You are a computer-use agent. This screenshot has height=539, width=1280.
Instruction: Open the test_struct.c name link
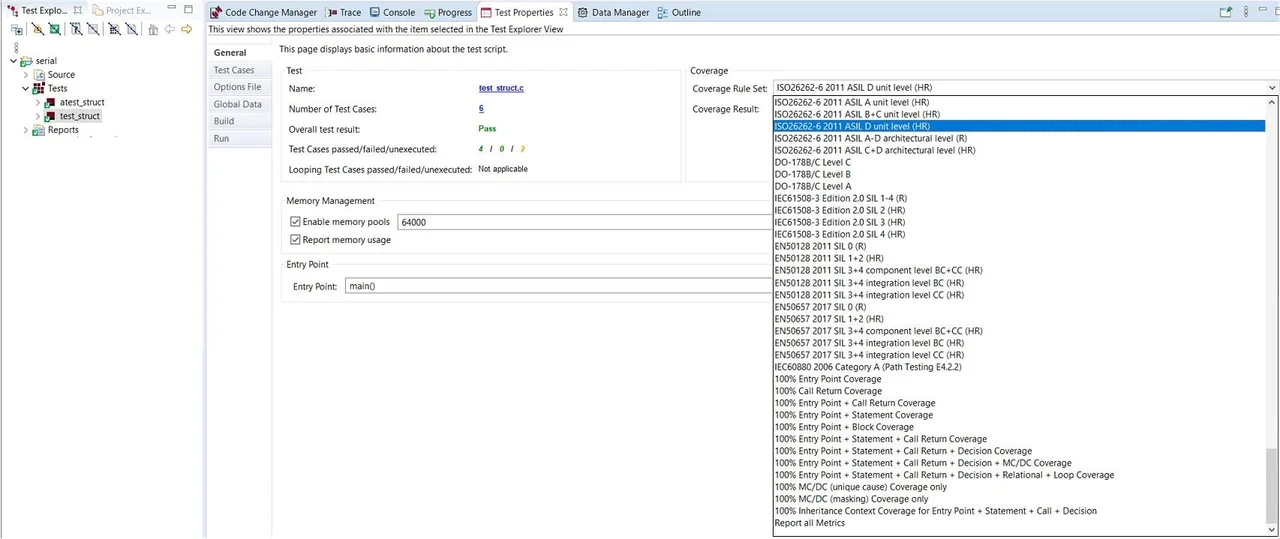pyautogui.click(x=501, y=88)
